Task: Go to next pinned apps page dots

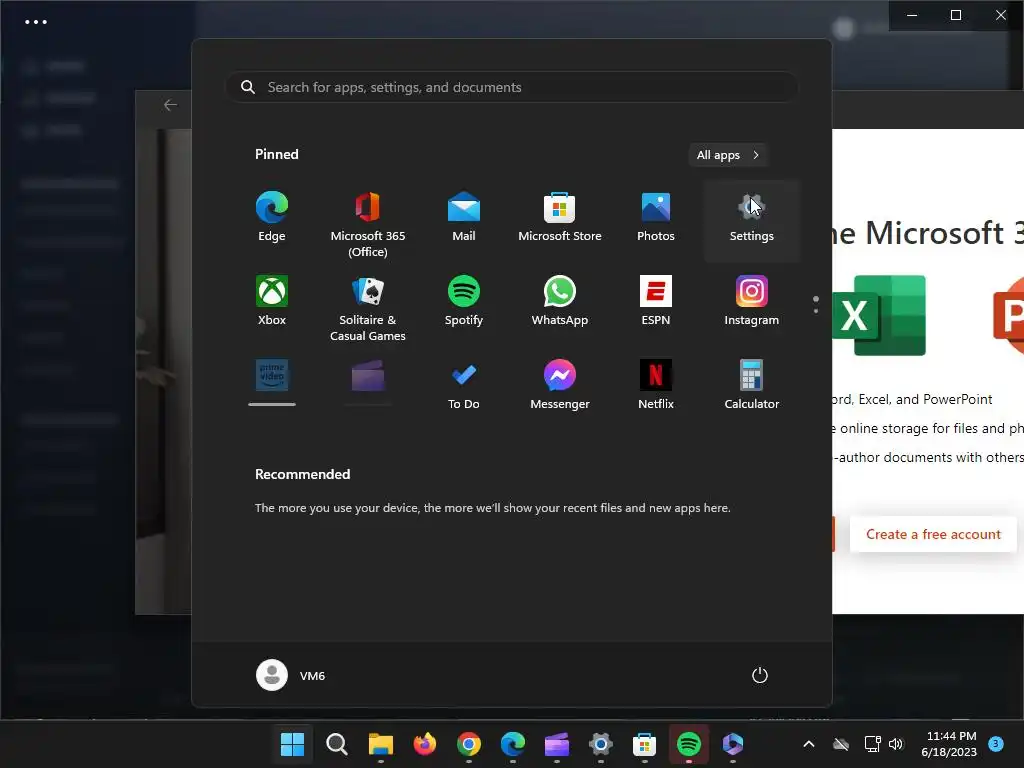Action: pos(816,304)
